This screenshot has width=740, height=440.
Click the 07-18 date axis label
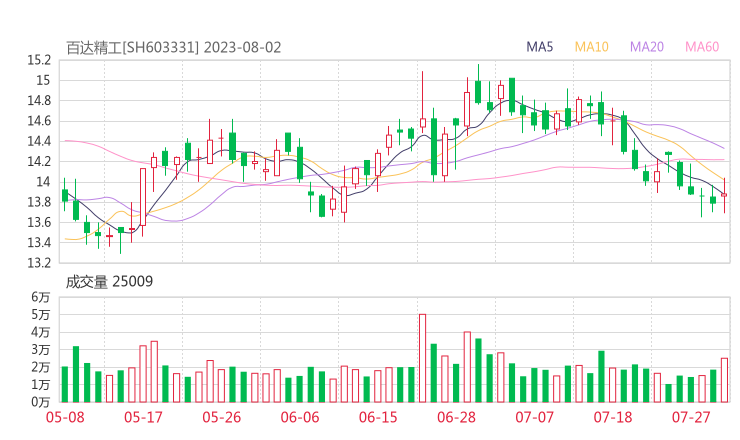pos(613,417)
